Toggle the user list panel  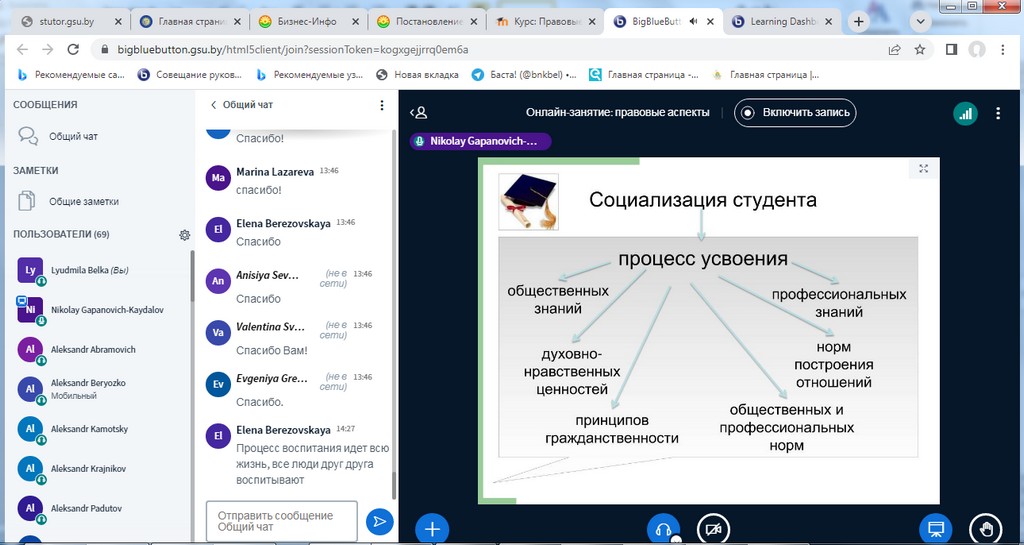tap(421, 113)
